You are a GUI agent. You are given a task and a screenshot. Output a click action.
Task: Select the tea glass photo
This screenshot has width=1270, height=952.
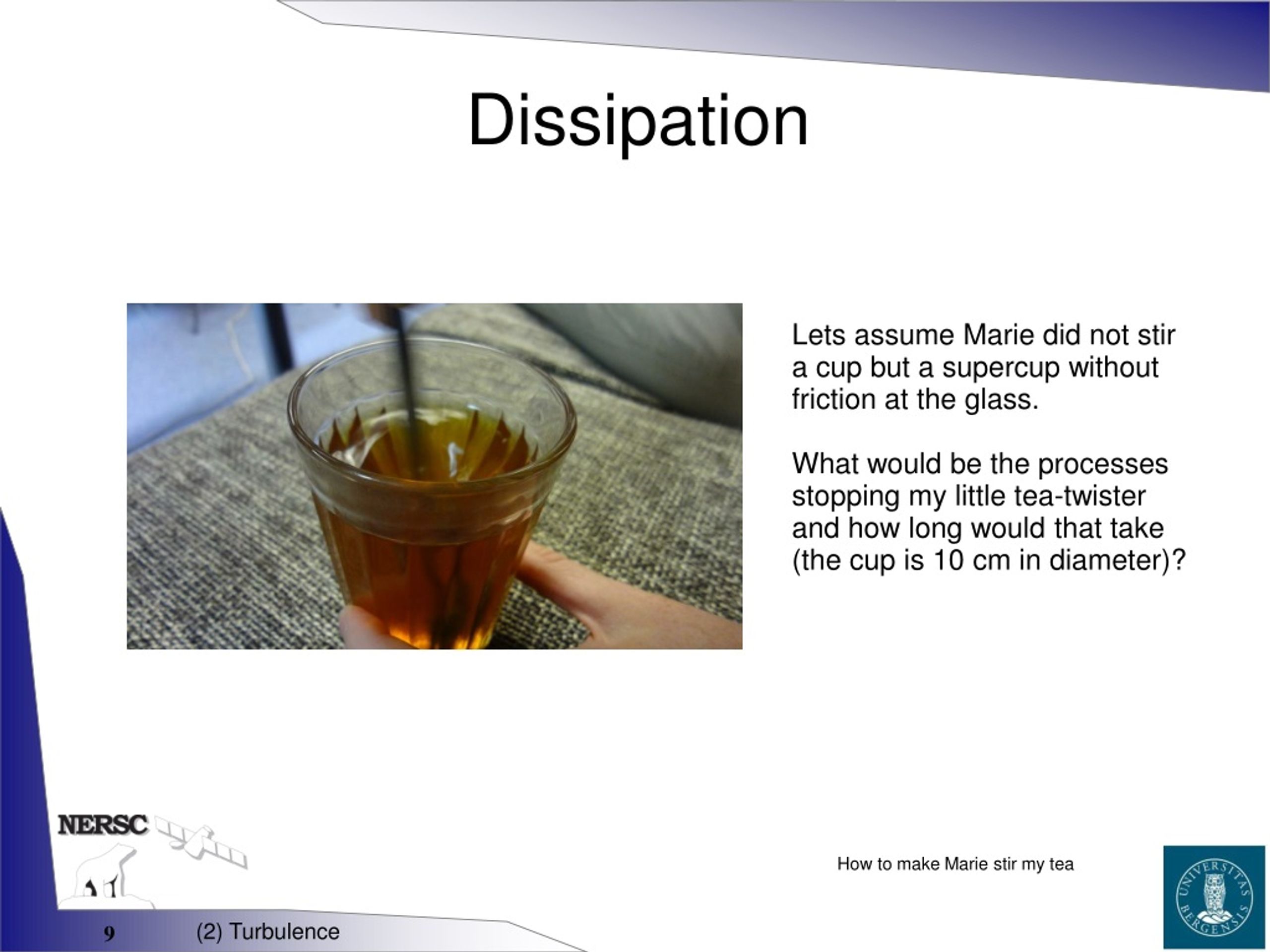click(x=435, y=476)
